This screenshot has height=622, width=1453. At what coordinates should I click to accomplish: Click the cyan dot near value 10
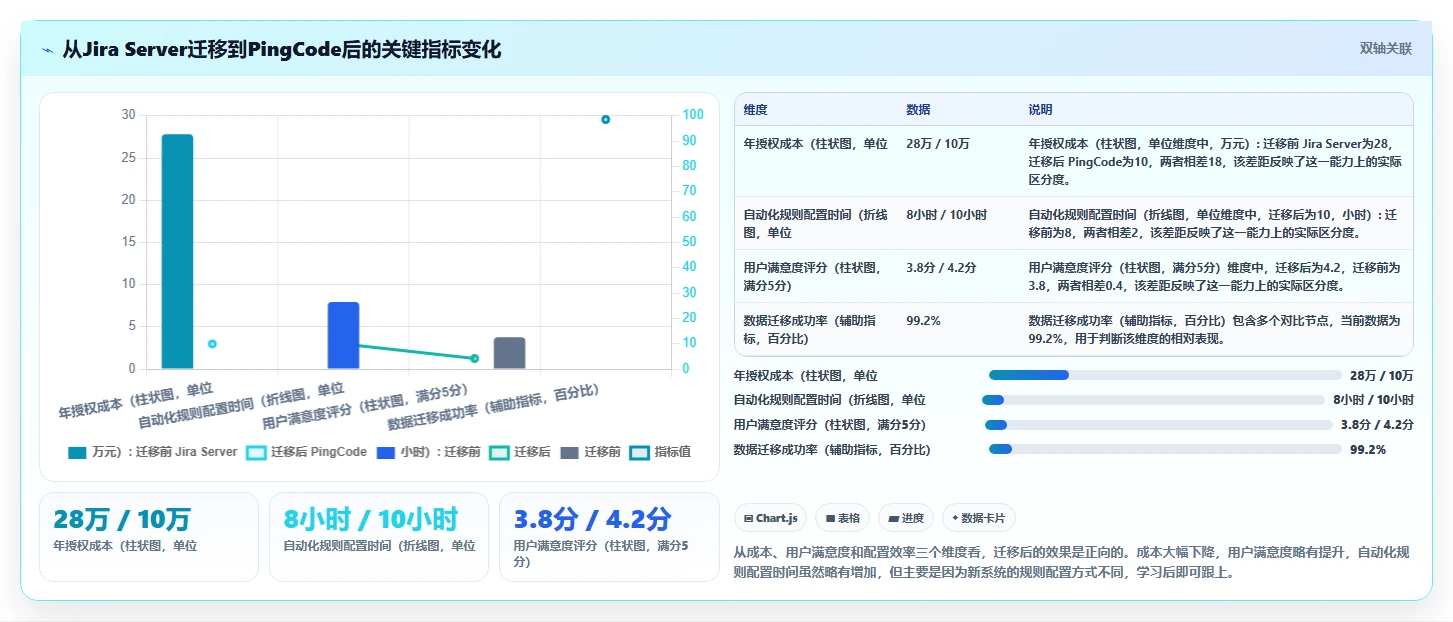(x=212, y=344)
